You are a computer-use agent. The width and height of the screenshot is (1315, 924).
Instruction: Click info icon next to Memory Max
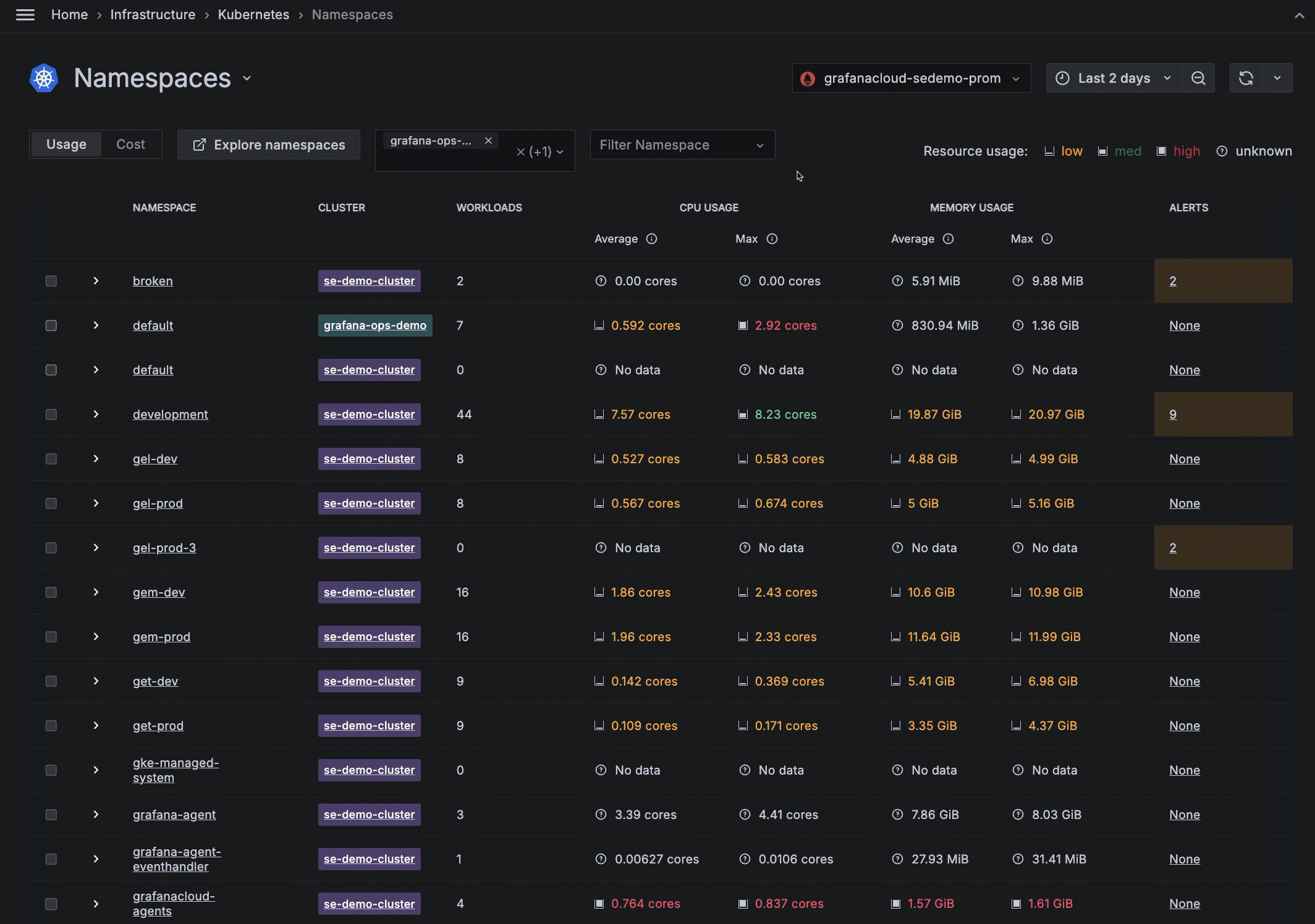(1047, 239)
